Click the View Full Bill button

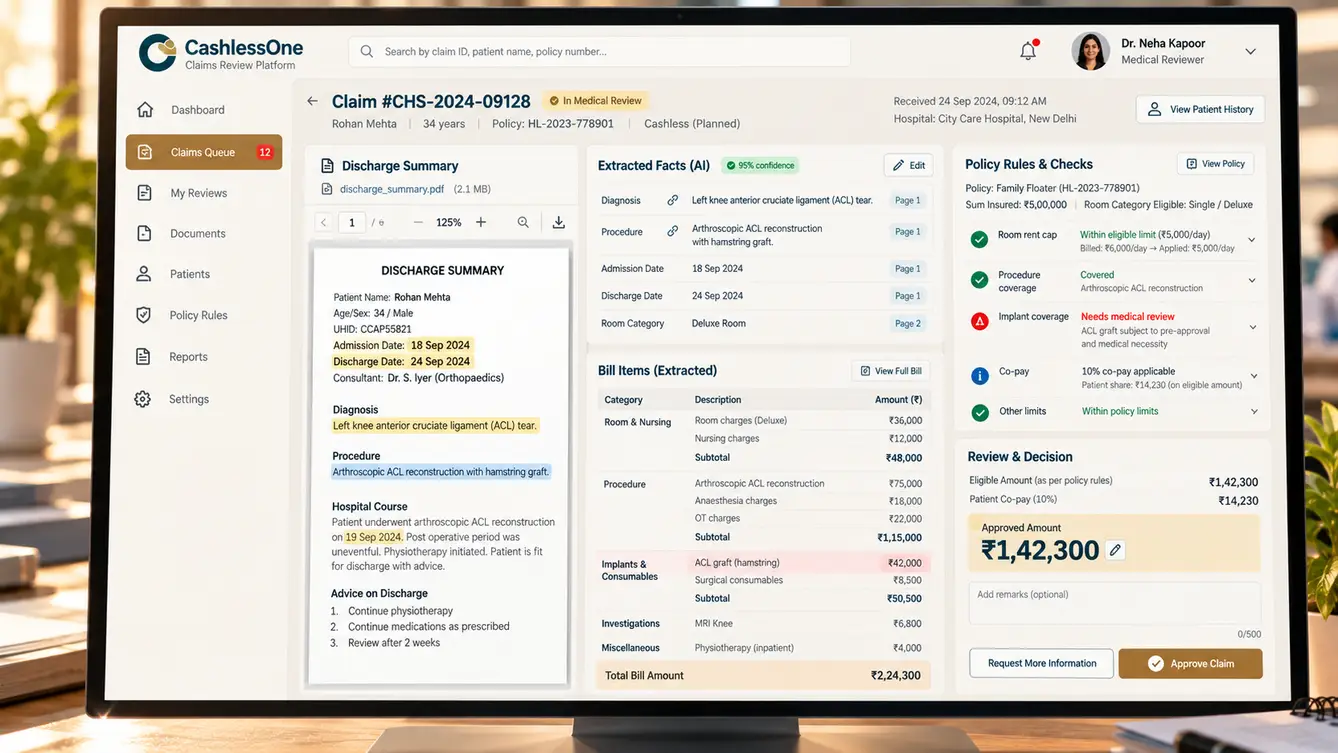[890, 371]
